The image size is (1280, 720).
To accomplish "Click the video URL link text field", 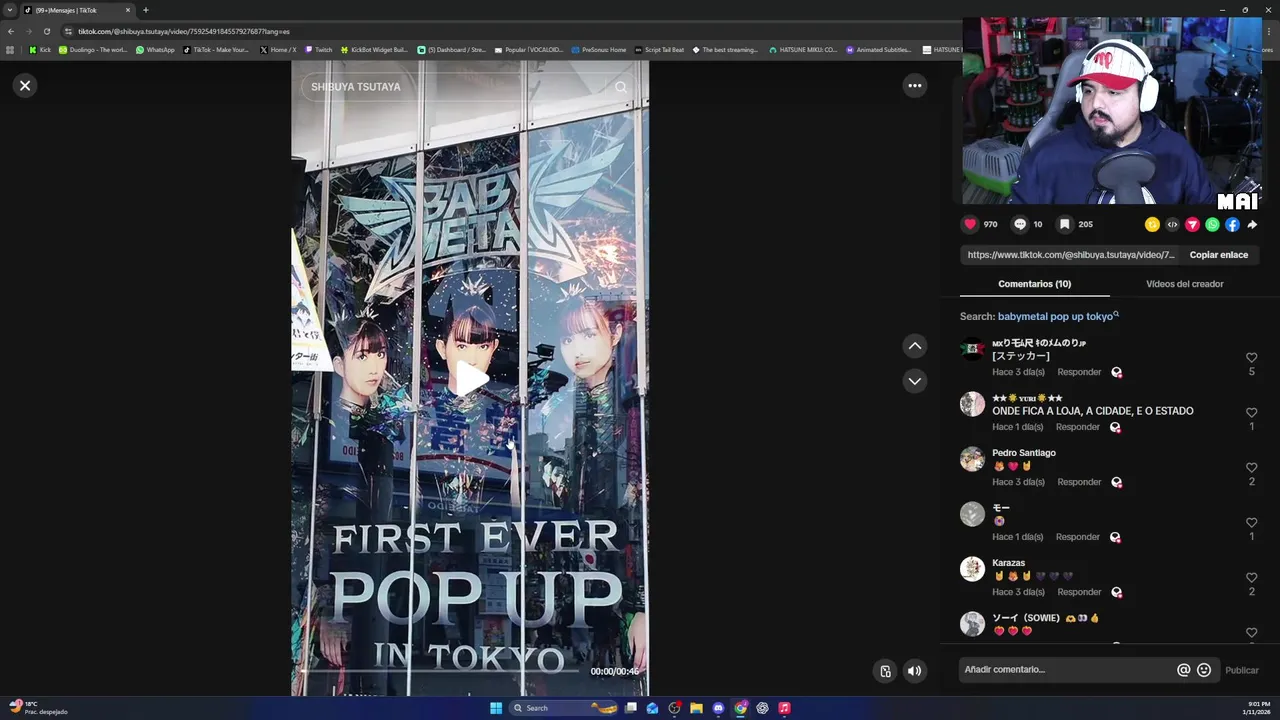I will (x=1071, y=255).
